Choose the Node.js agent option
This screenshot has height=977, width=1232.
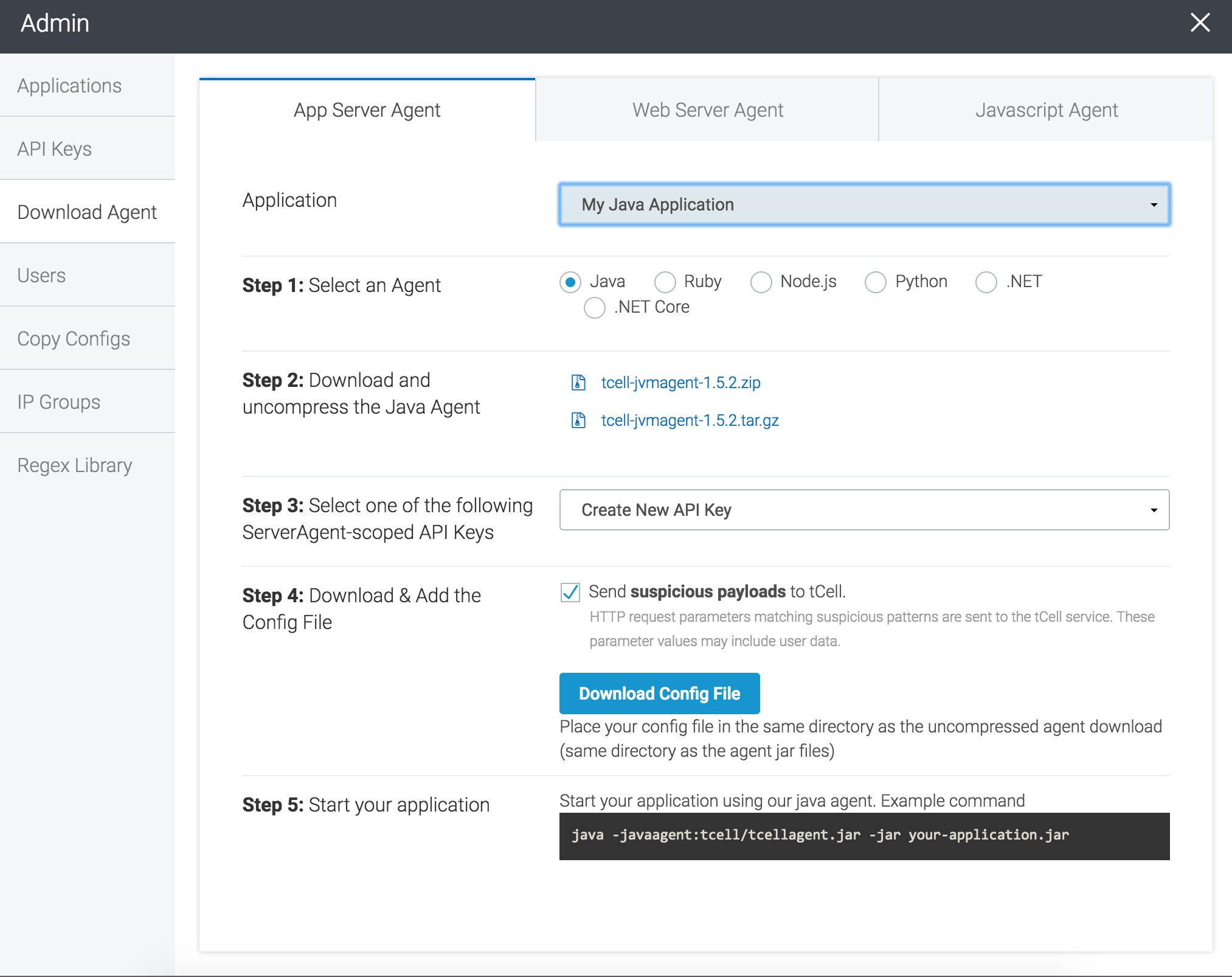pyautogui.click(x=761, y=282)
